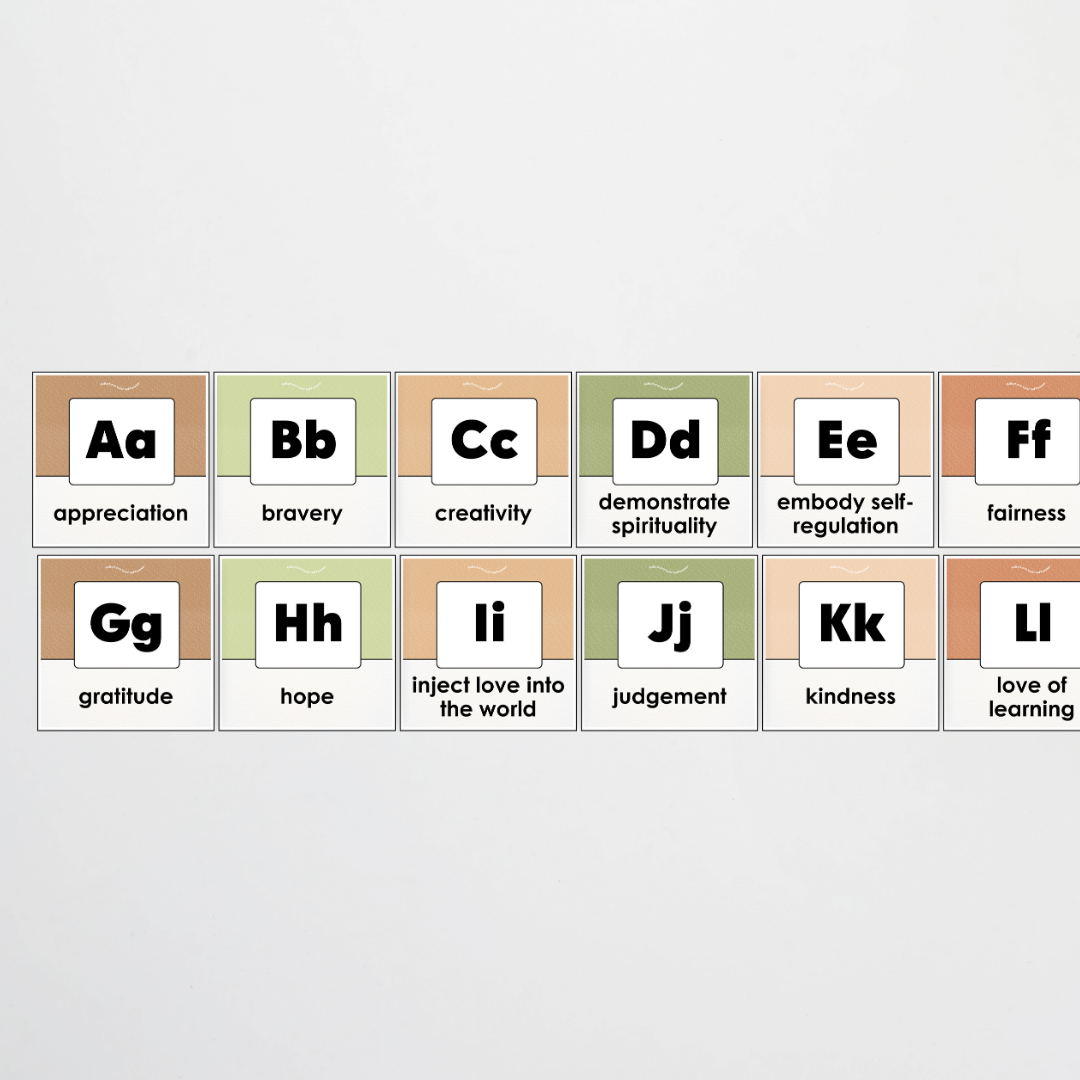
Task: Click the 'appreciation' card label
Action: click(x=121, y=513)
